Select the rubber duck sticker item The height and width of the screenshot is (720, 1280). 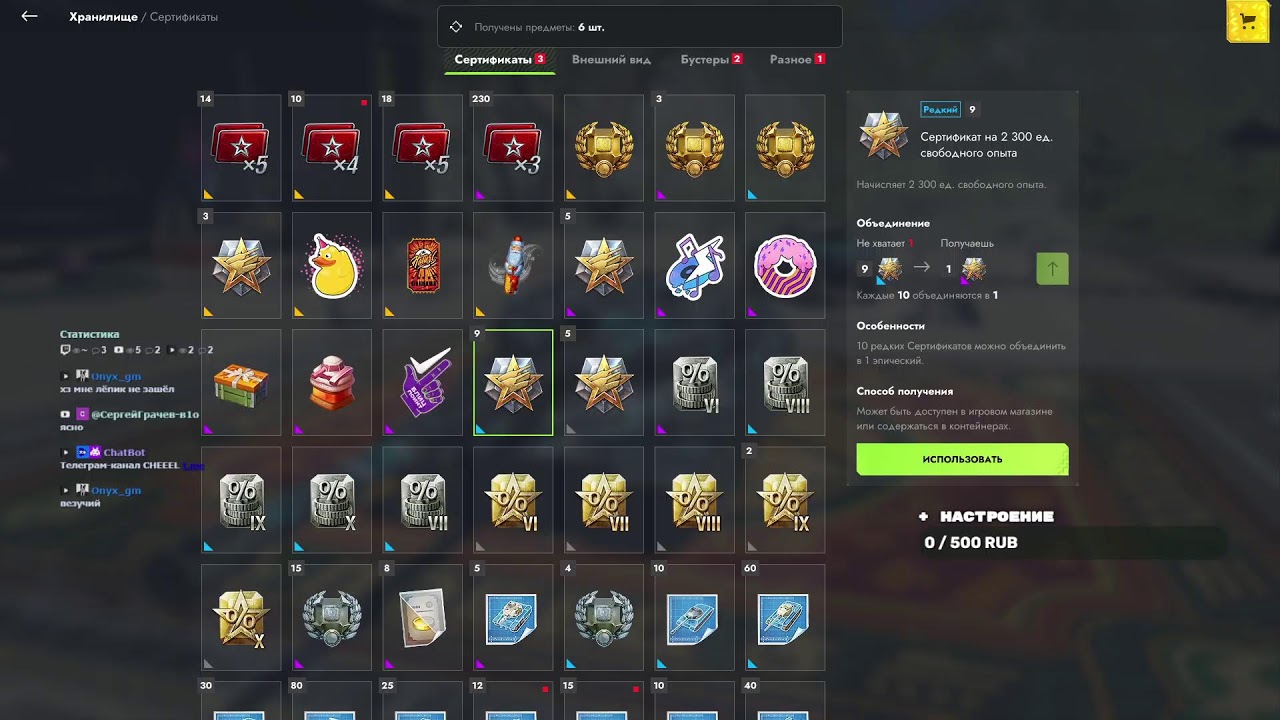pos(332,266)
